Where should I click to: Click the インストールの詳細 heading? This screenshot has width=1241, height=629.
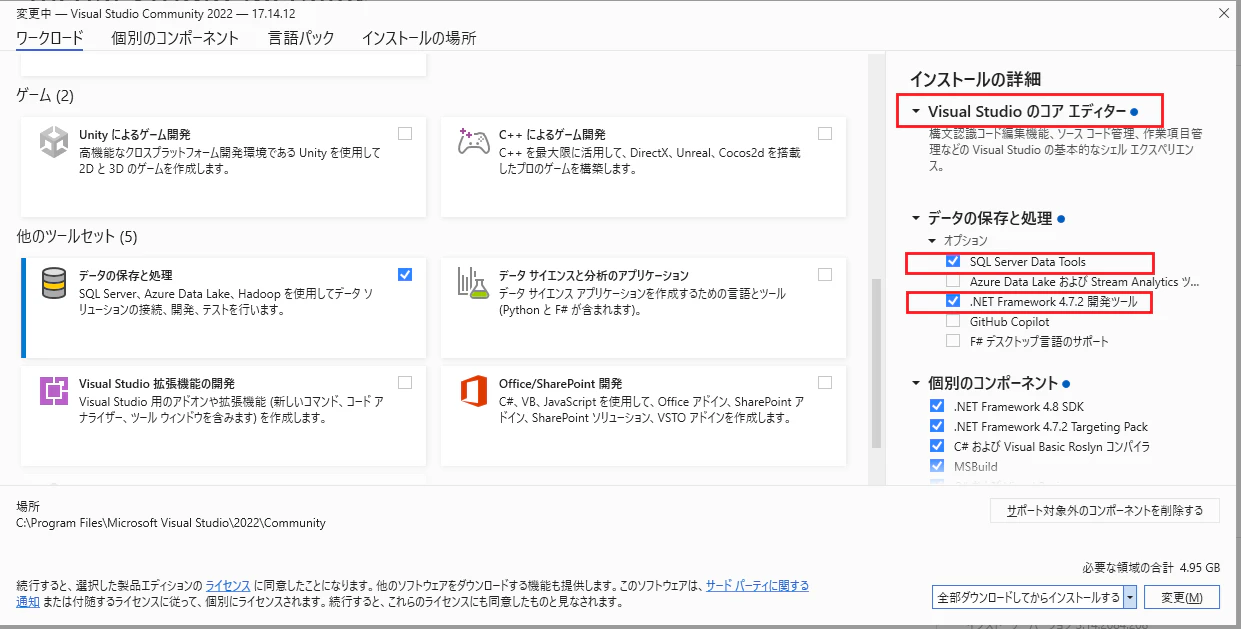(975, 79)
